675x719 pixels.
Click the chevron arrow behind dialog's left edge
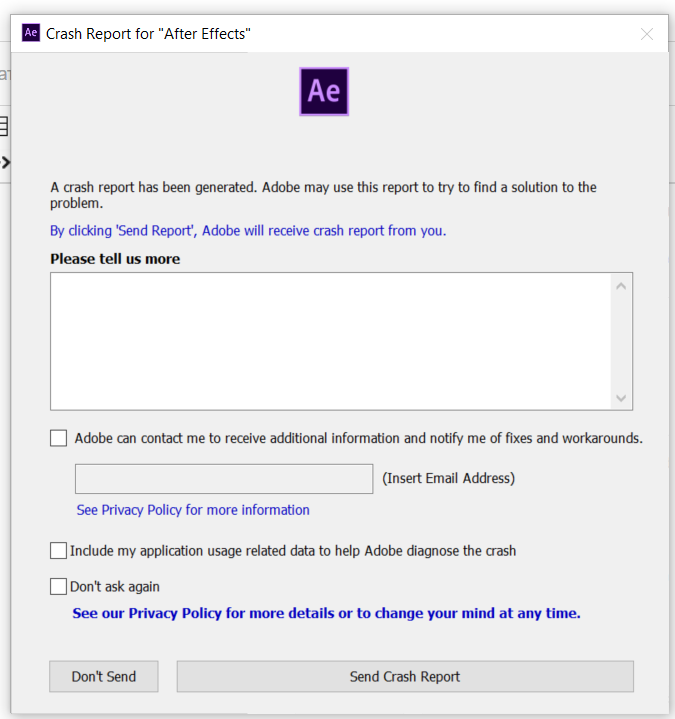[x=6, y=162]
